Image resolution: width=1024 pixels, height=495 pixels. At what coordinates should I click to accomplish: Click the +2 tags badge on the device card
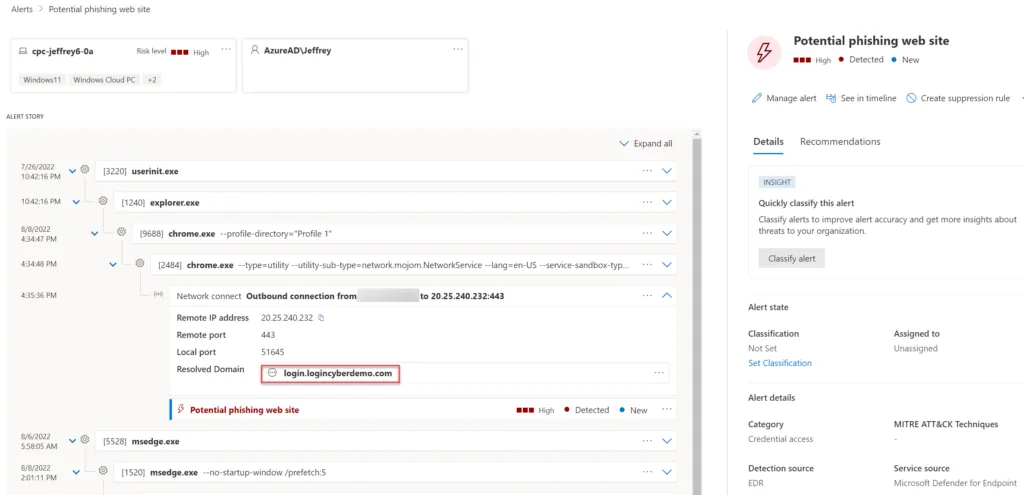click(152, 79)
